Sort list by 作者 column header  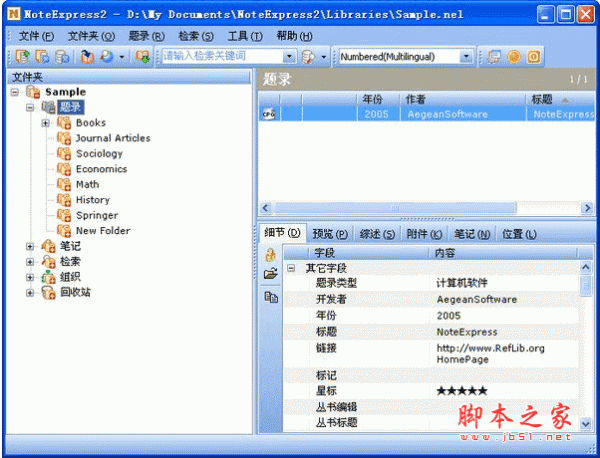tap(463, 99)
